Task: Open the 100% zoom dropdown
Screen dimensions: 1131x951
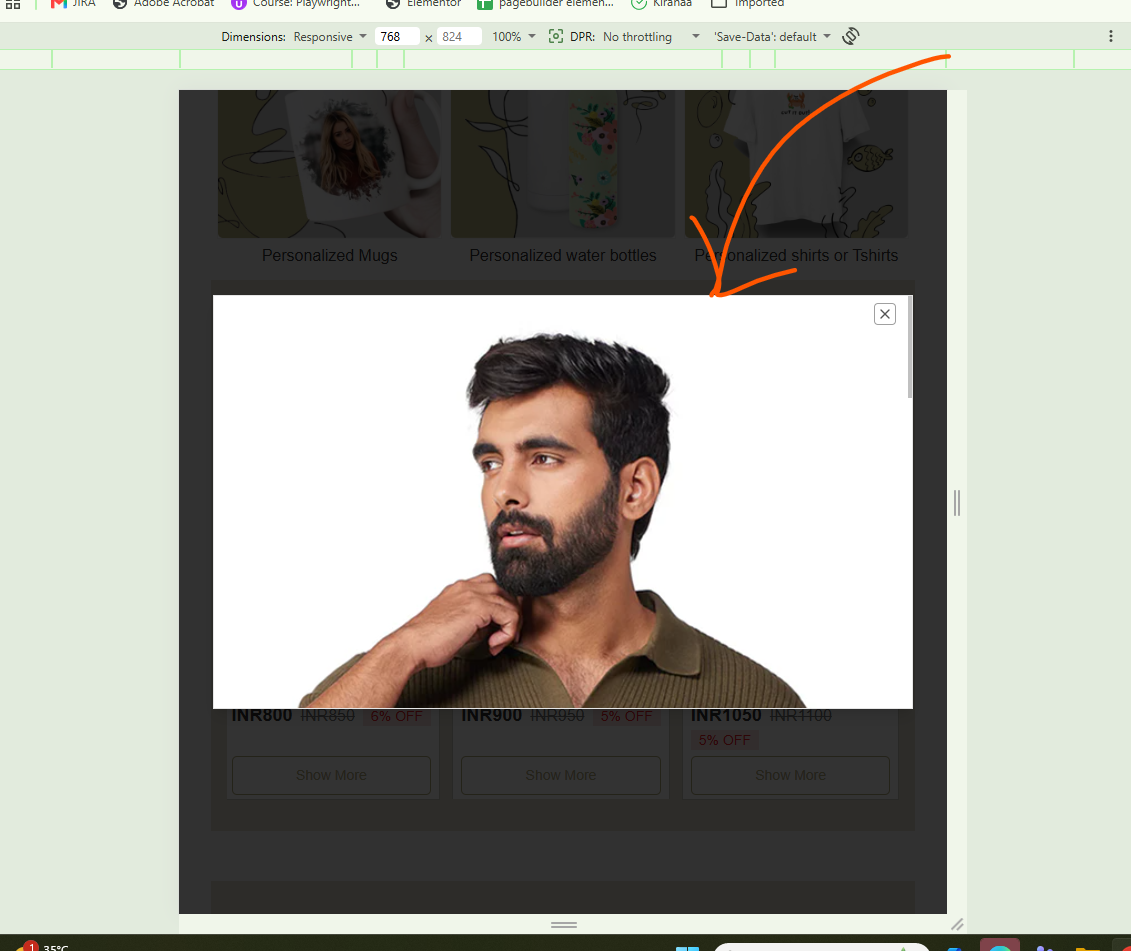Action: [x=514, y=37]
